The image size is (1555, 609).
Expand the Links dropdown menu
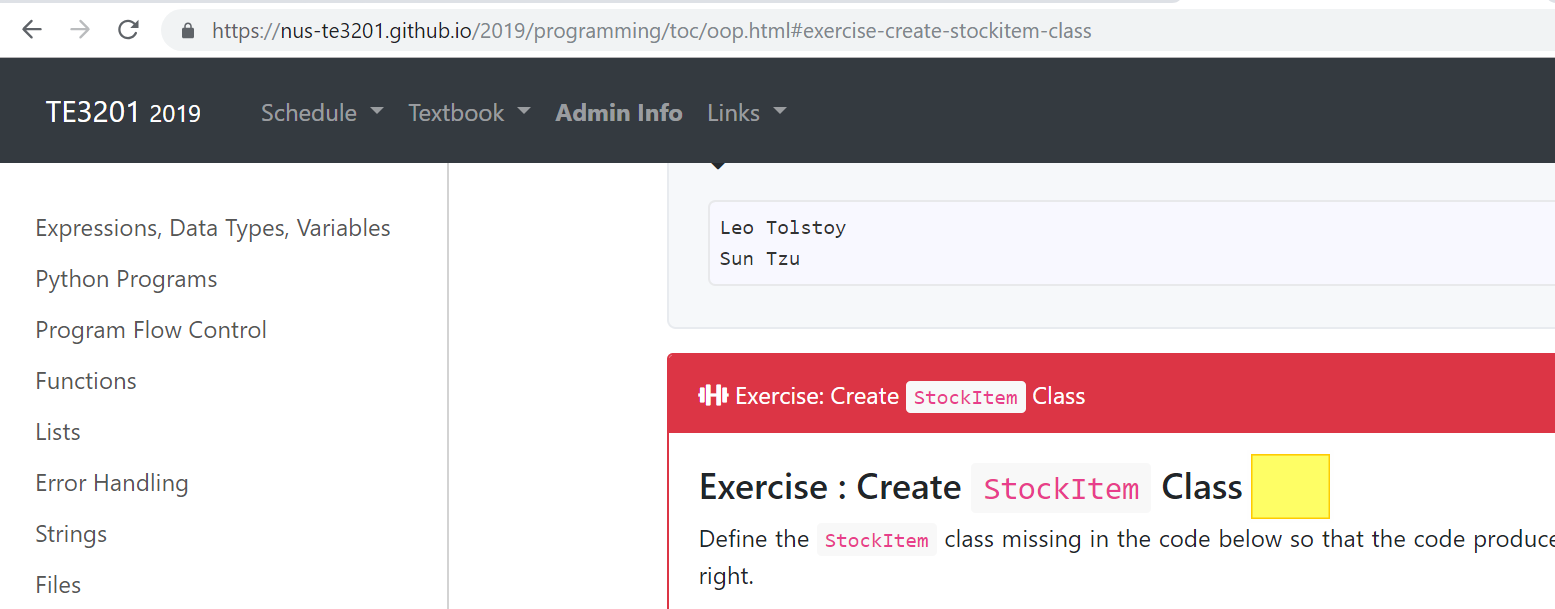click(x=746, y=113)
